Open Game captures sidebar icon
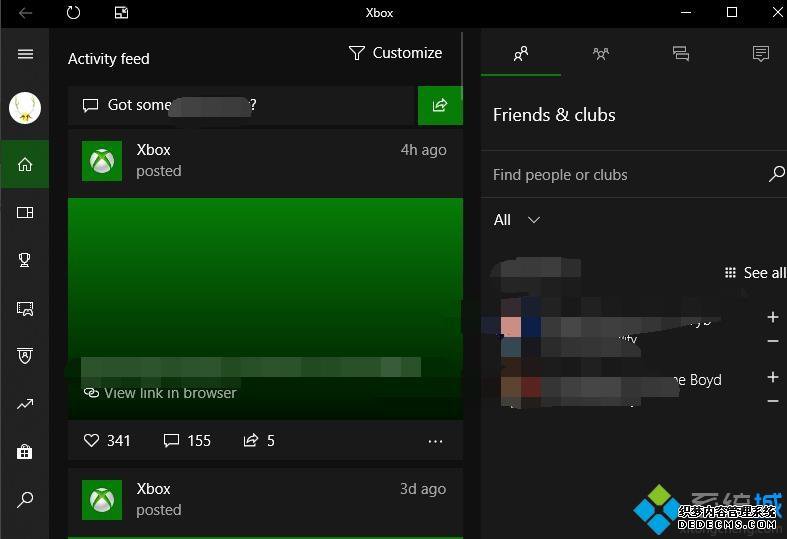Screen dimensions: 787x539 pos(25,308)
